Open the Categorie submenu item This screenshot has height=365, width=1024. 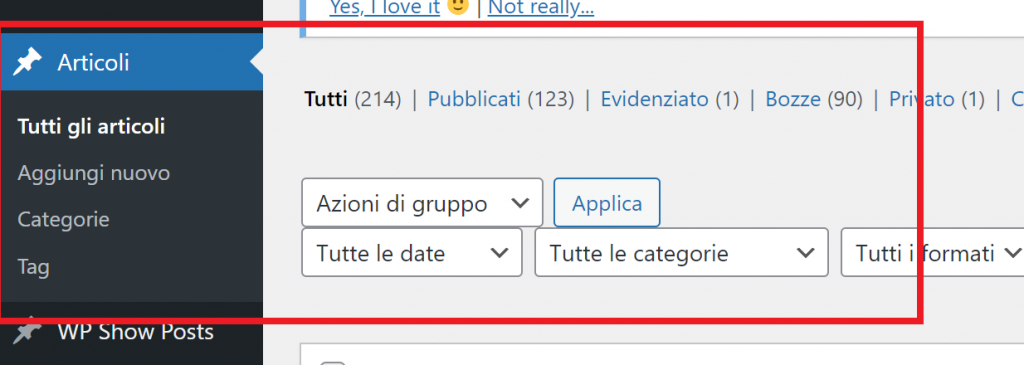[x=63, y=219]
